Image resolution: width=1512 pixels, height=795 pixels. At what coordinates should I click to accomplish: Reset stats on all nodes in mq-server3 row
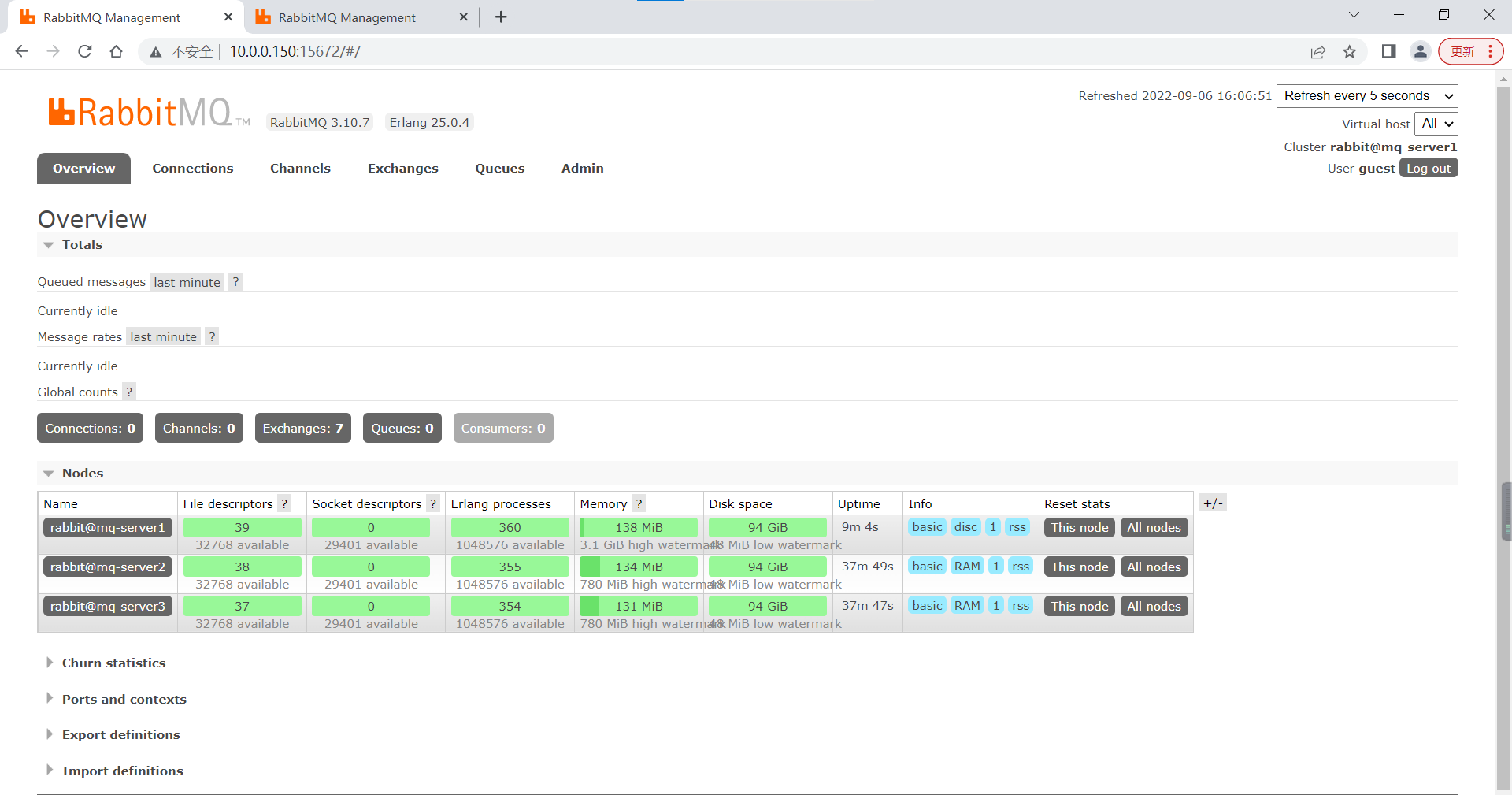click(x=1154, y=606)
